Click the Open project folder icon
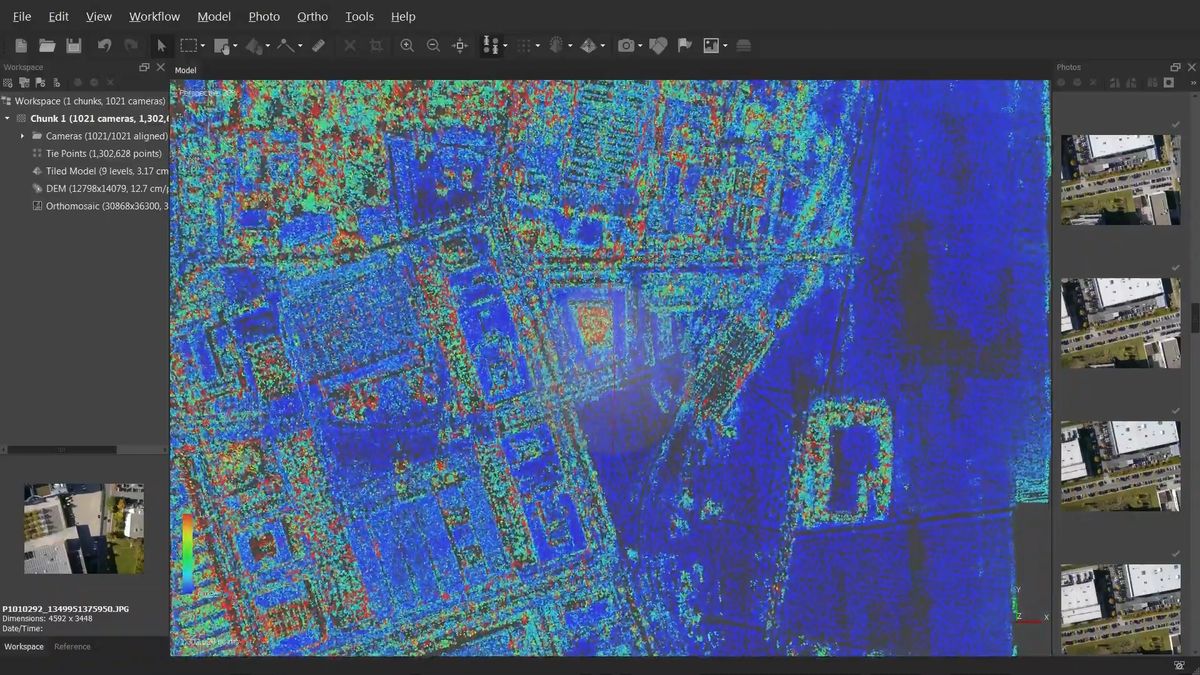The height and width of the screenshot is (675, 1200). (47, 45)
